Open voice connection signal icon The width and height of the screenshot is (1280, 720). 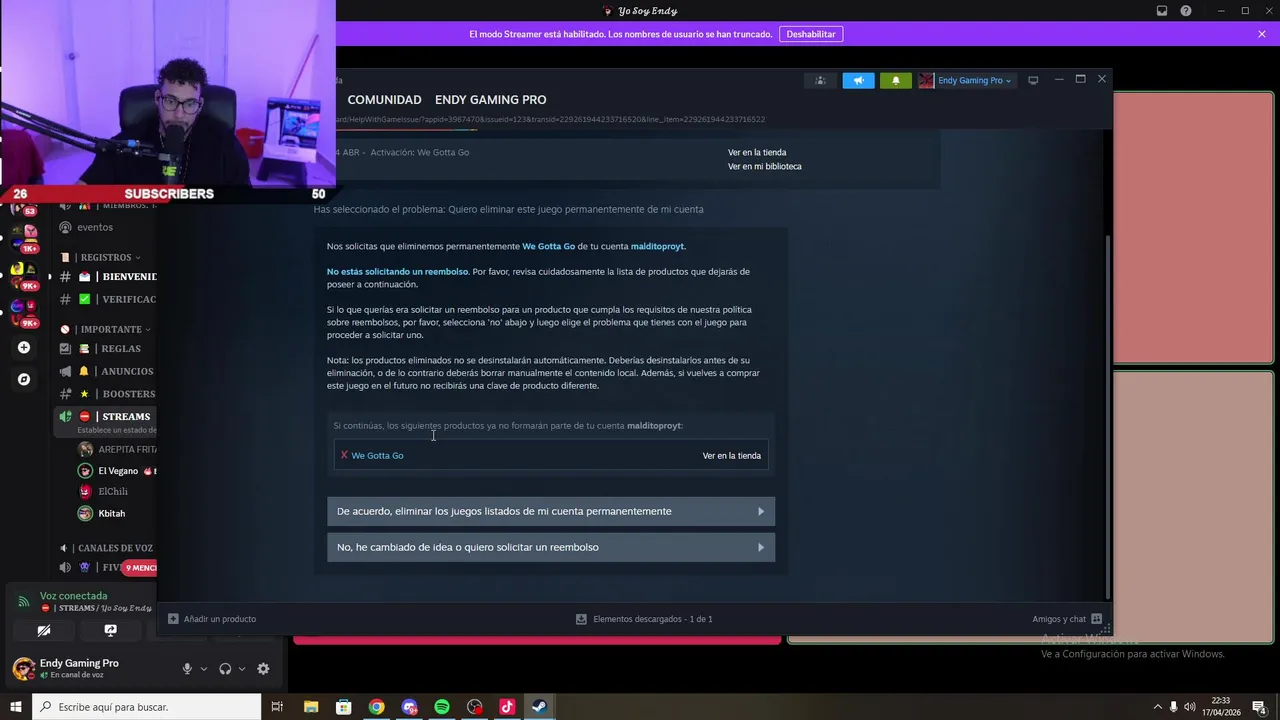(x=24, y=601)
